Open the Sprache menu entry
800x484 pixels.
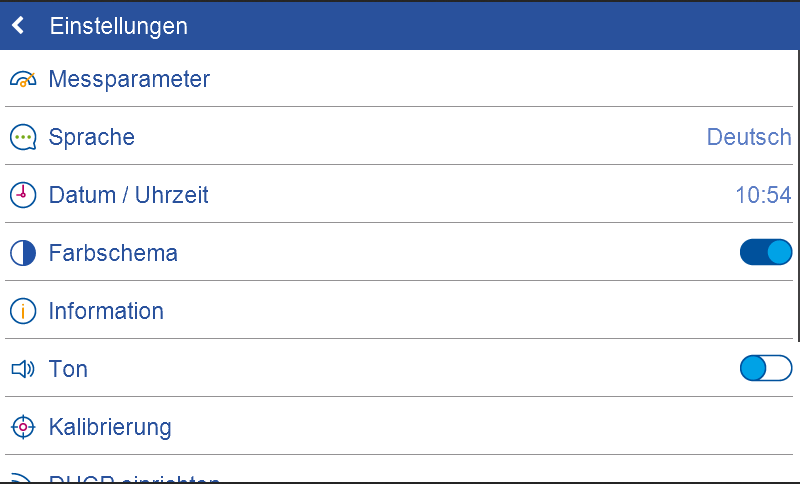(x=92, y=137)
